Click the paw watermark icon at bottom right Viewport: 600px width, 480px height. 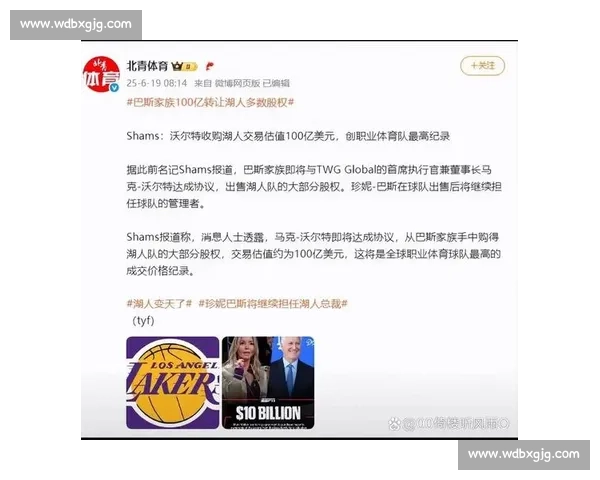tap(395, 423)
